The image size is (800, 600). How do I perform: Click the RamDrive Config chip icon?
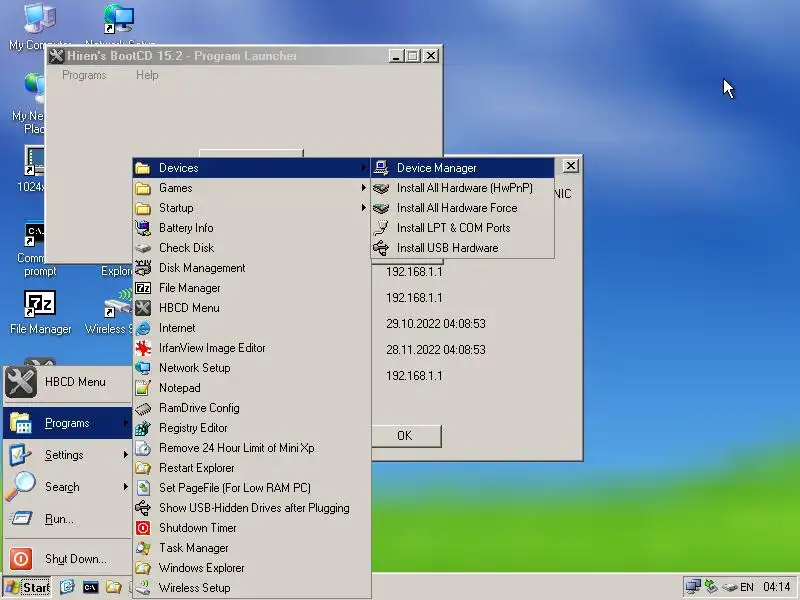coord(143,408)
